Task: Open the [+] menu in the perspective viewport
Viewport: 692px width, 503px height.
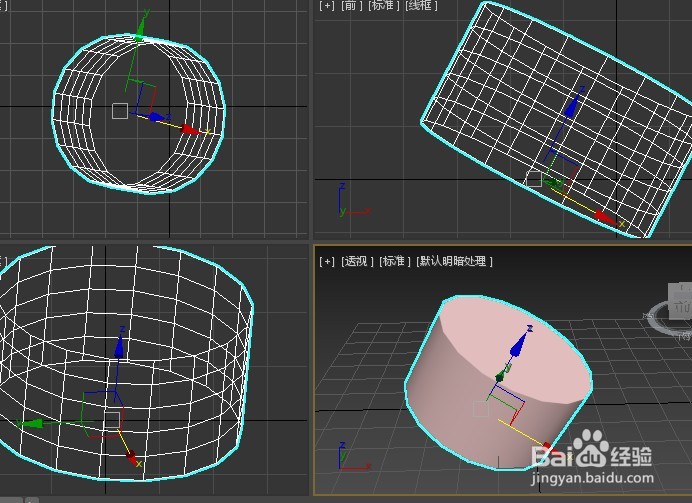Action: point(327,261)
